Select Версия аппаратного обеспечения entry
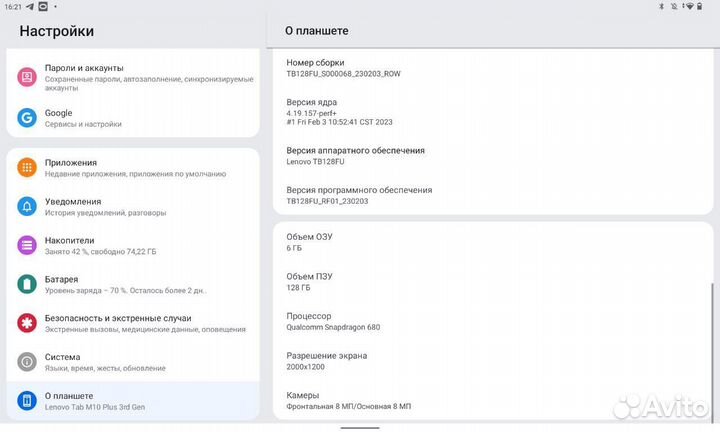Screen dimensions: 720x432 355,155
